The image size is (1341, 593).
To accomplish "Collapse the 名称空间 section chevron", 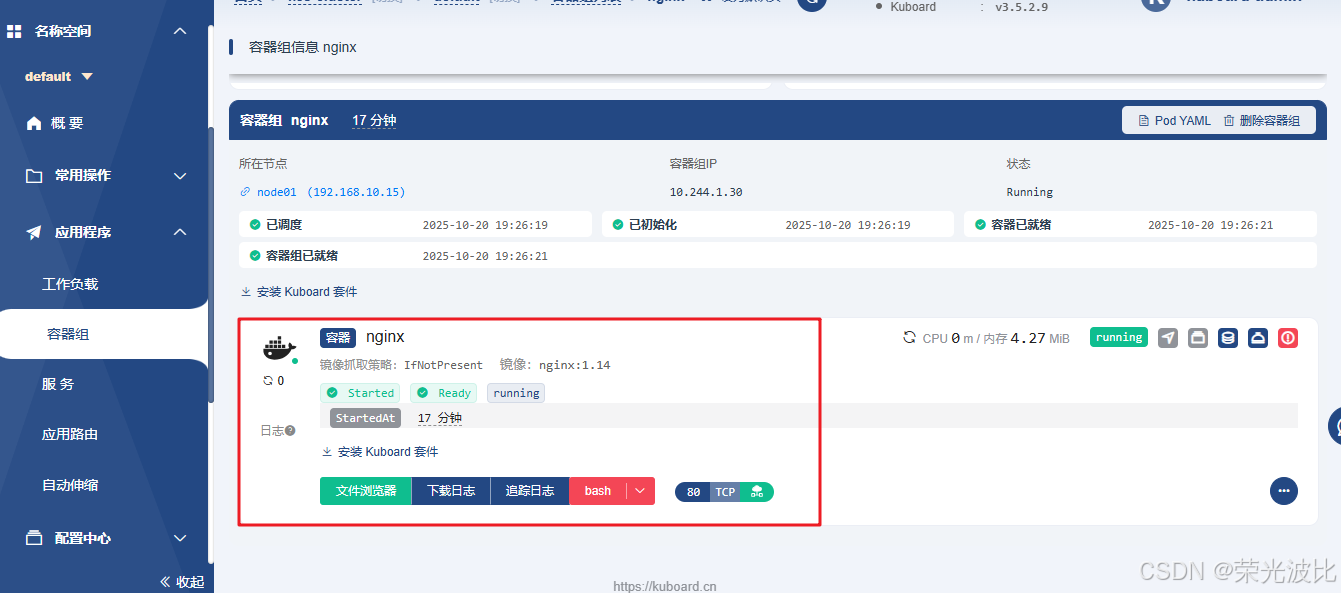I will (x=180, y=31).
